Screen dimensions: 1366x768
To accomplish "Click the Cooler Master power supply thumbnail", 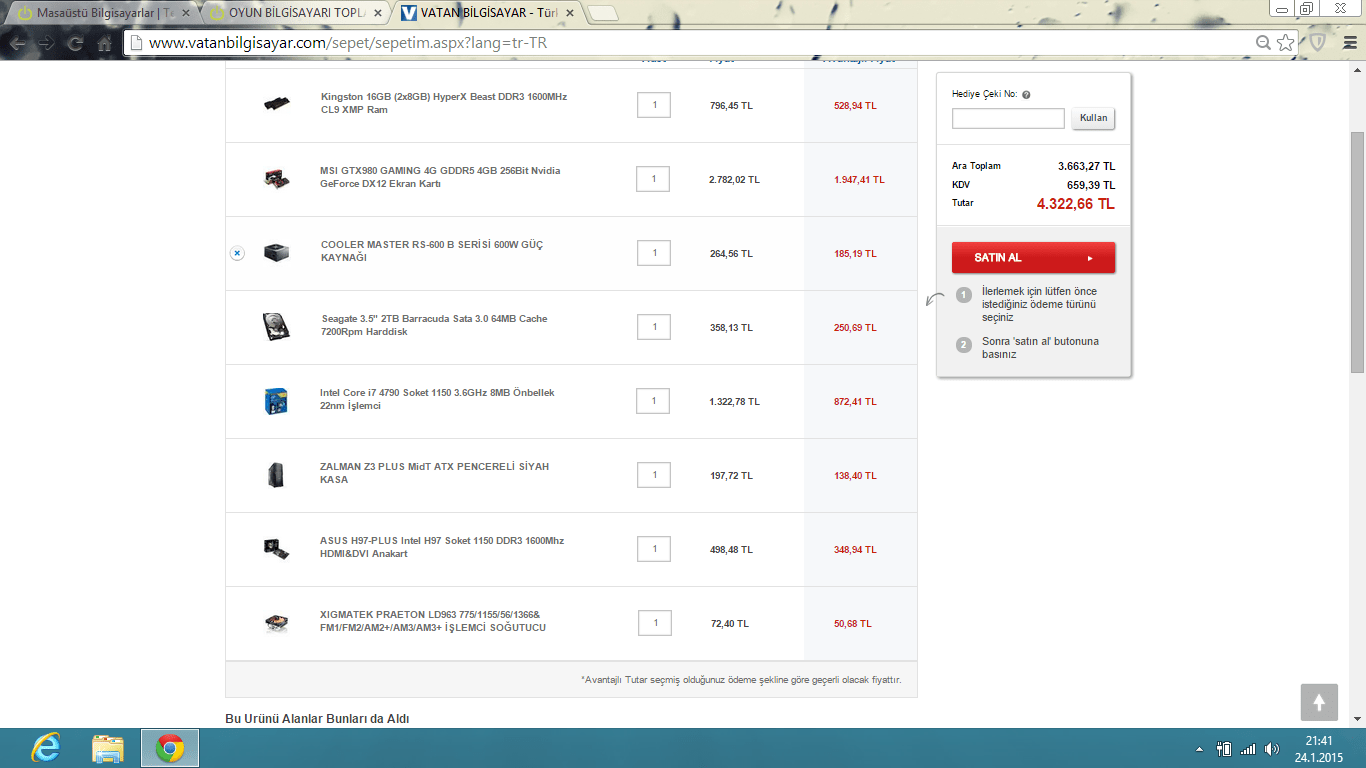I will [x=277, y=252].
